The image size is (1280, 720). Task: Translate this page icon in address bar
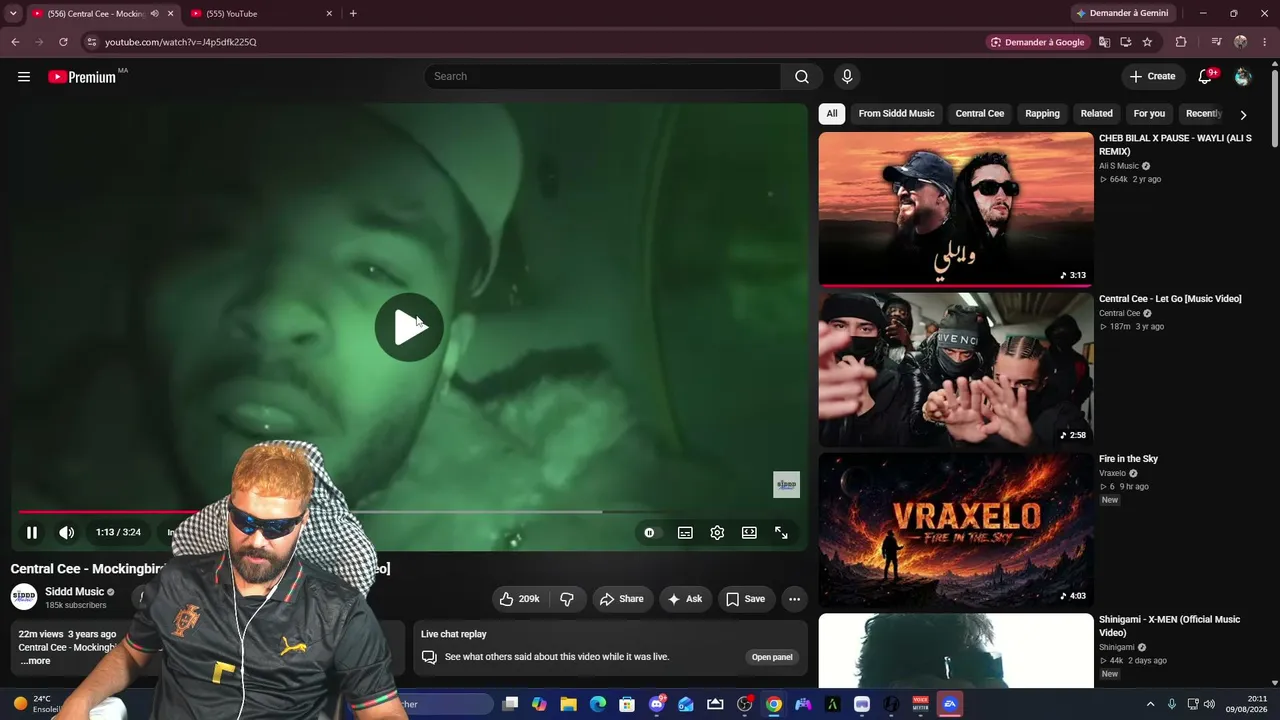[1104, 42]
